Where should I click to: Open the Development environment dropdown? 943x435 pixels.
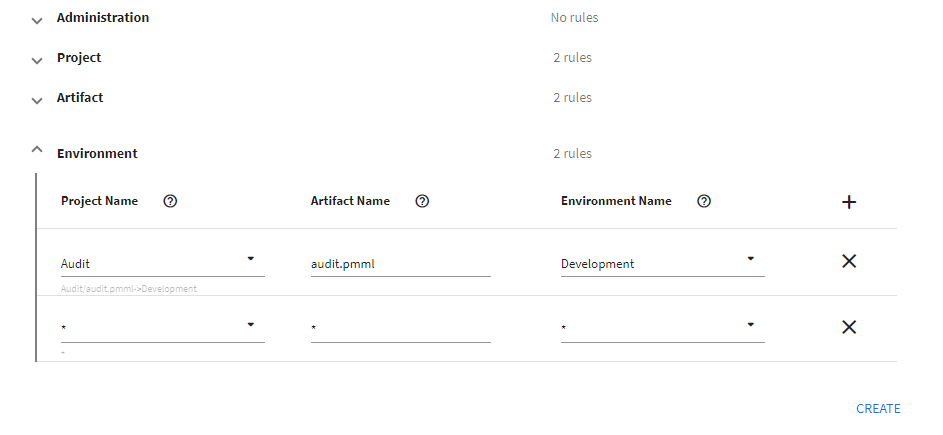point(750,259)
